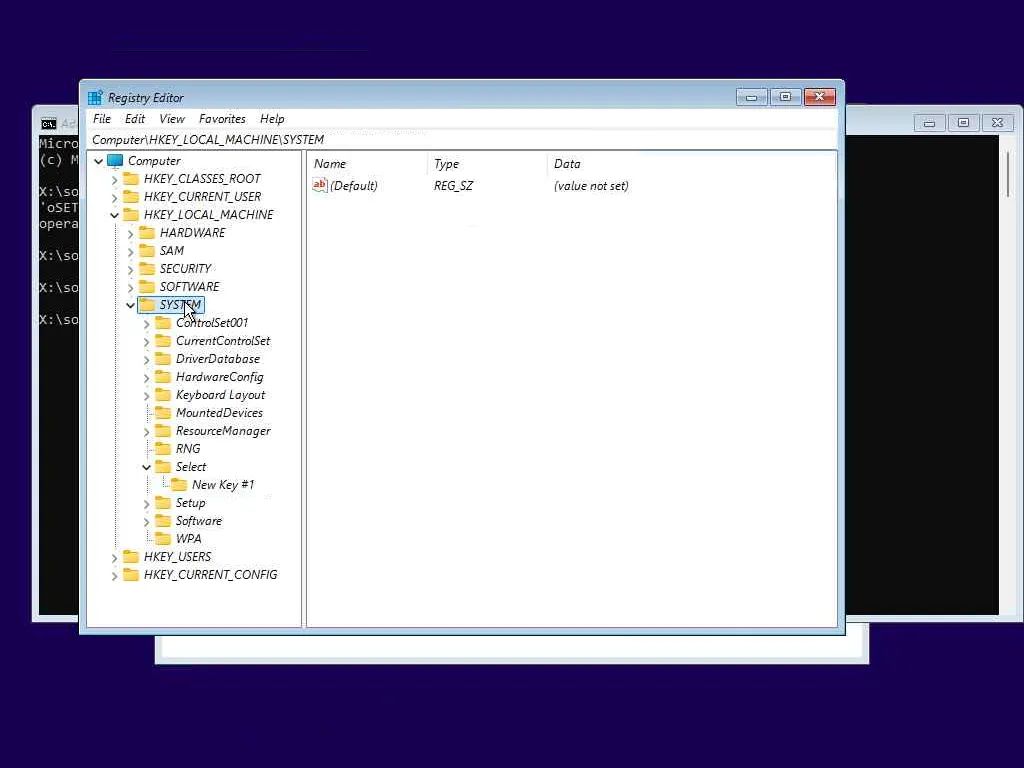The height and width of the screenshot is (768, 1024).
Task: Expand CurrentControlSet chevron
Action: pos(146,342)
